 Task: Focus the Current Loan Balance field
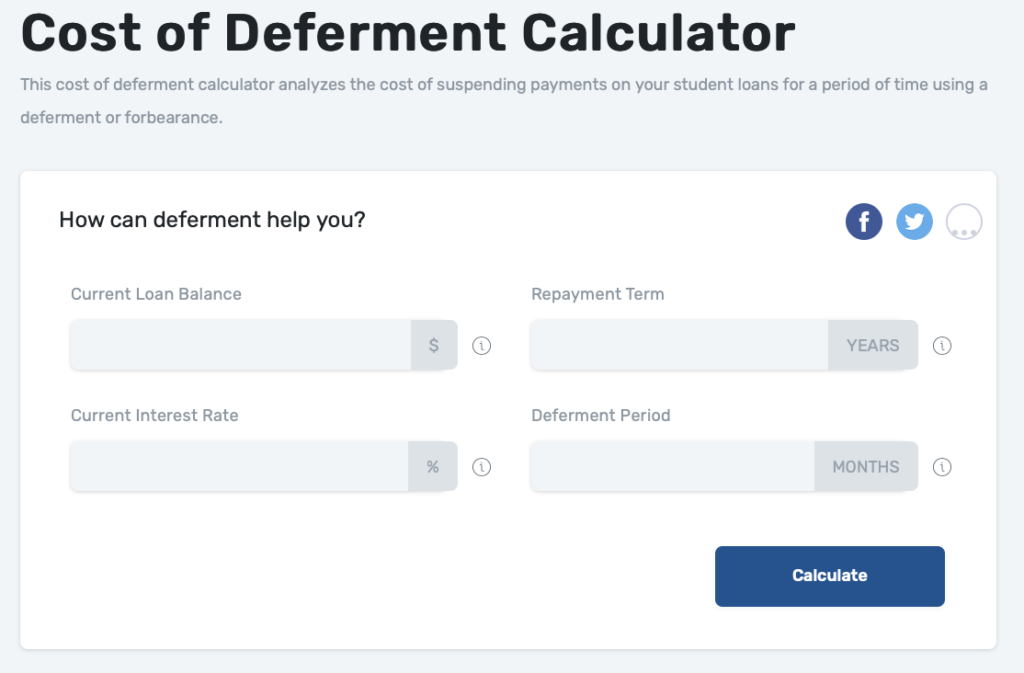click(x=241, y=345)
